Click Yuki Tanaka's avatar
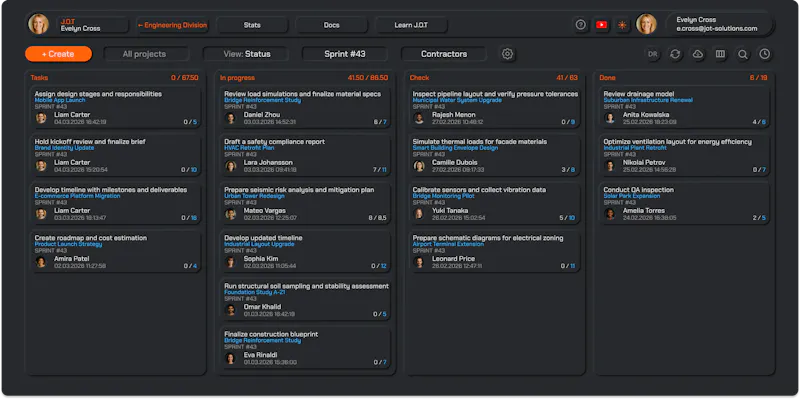 [419, 214]
